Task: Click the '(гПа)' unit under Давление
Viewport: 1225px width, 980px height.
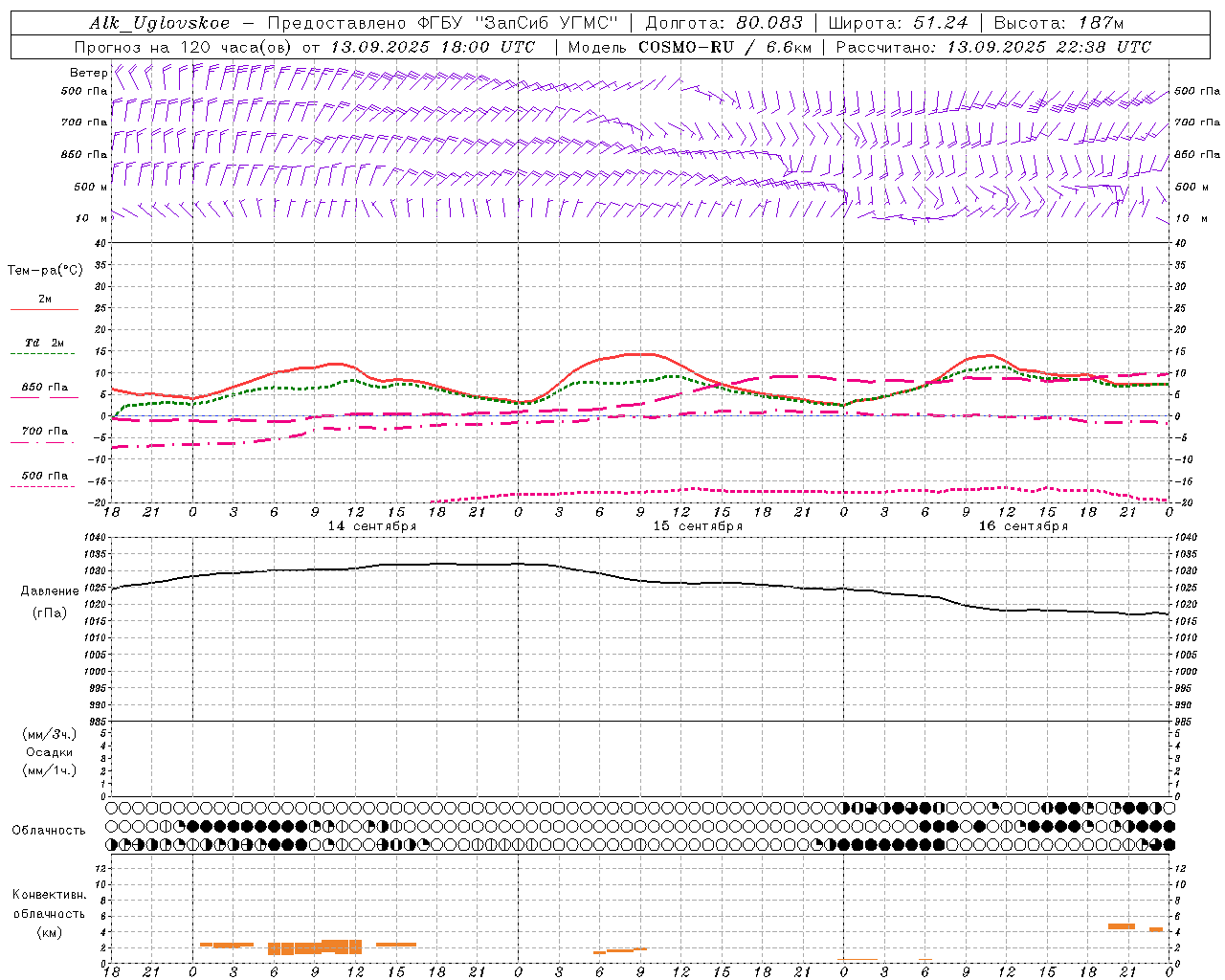Action: 50,612
